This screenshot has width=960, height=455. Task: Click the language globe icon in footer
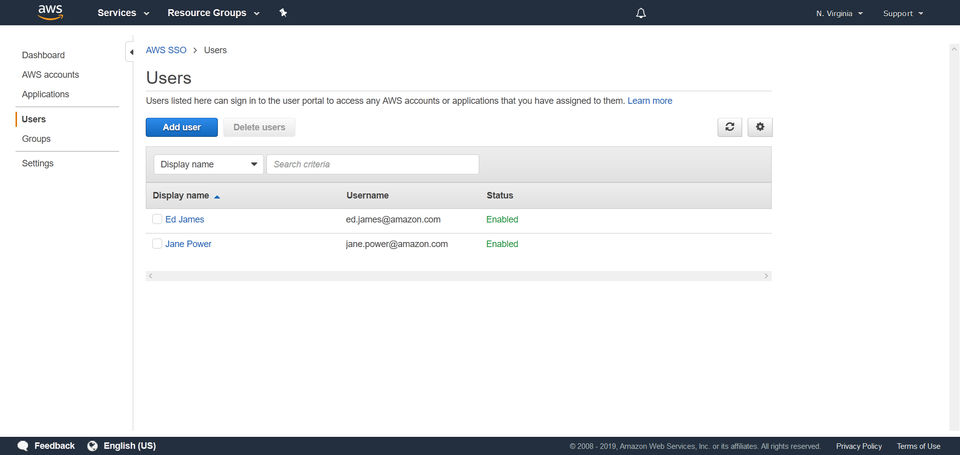click(x=93, y=446)
